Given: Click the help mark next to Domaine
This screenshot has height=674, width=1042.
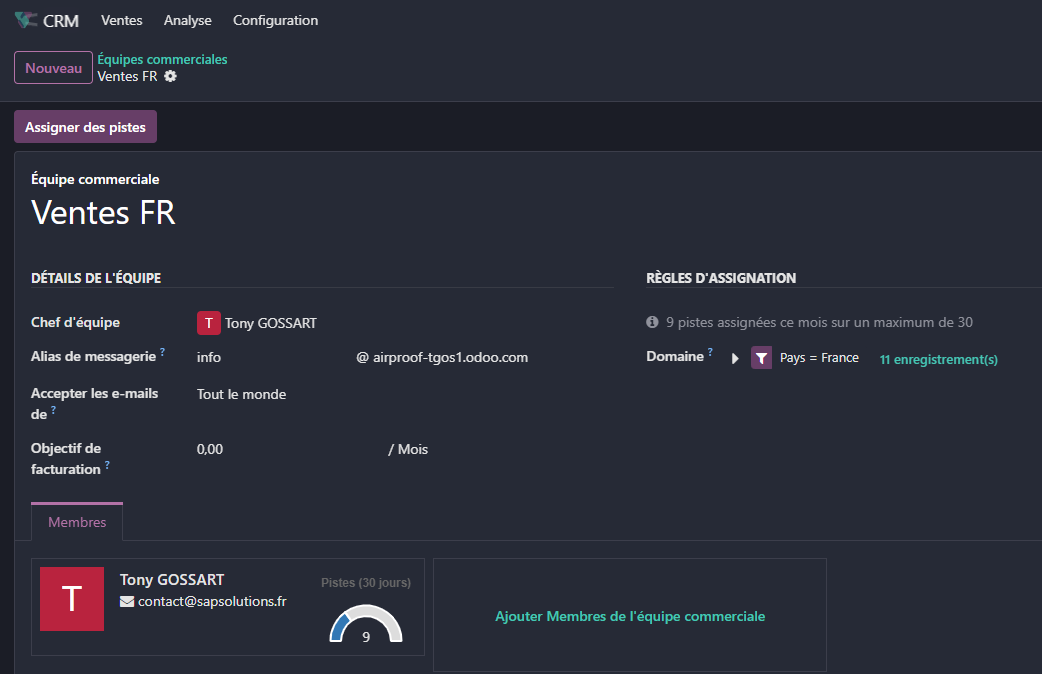Looking at the screenshot, I should pos(710,350).
